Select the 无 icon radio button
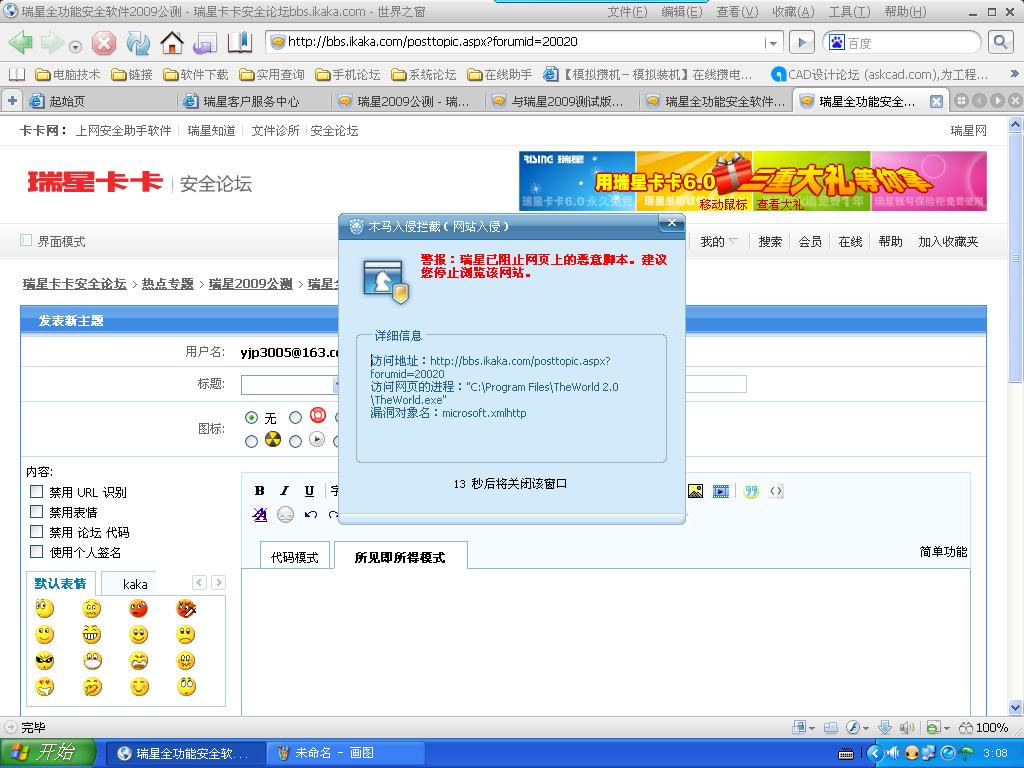1024x768 pixels. 251,417
